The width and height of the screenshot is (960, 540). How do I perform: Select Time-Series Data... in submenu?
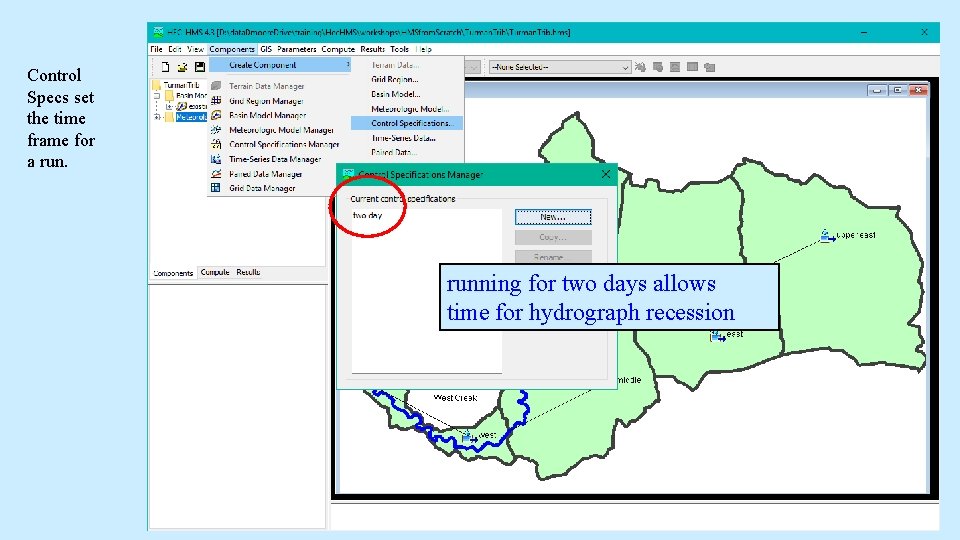click(403, 138)
